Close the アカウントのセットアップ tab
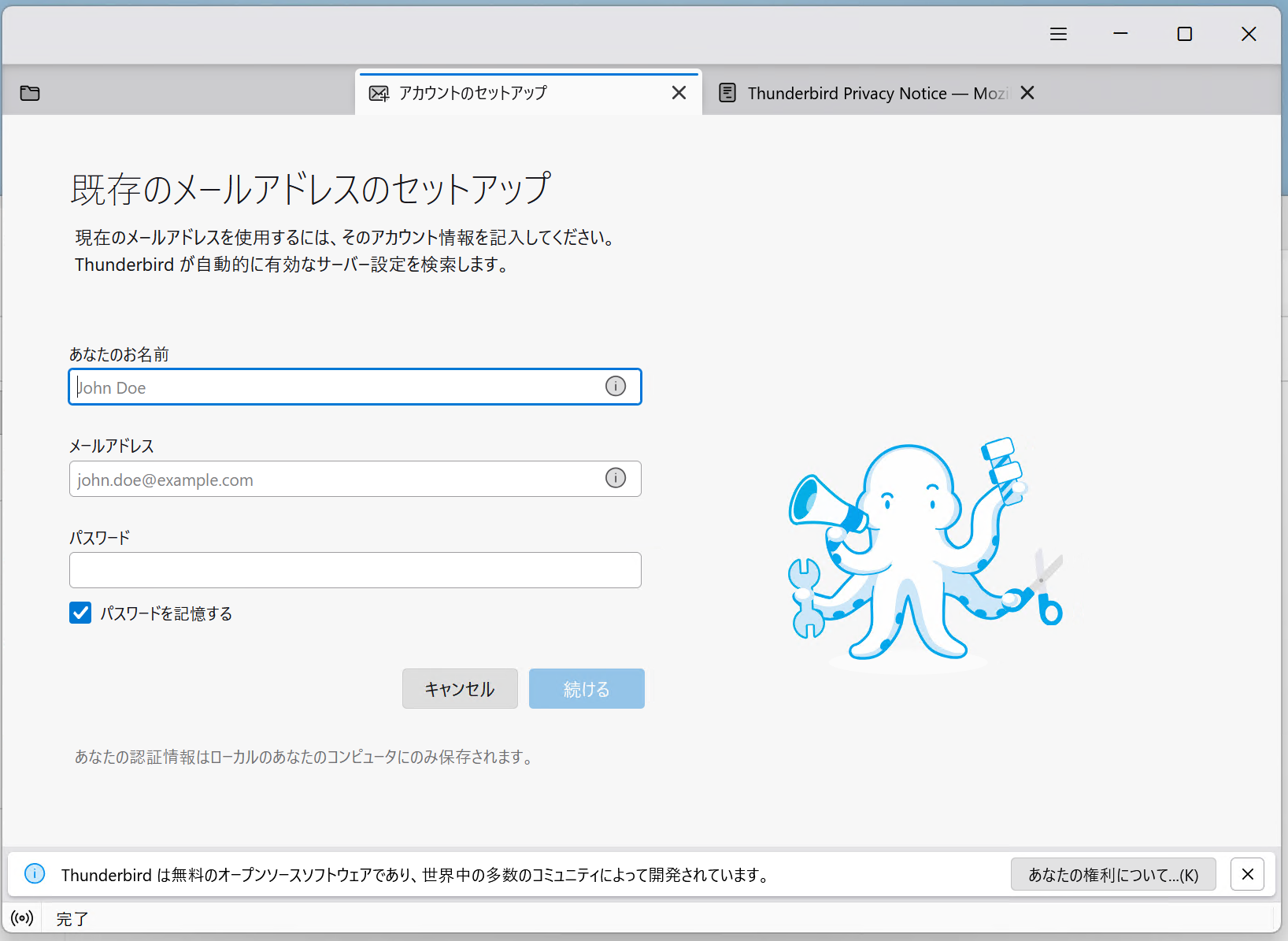The width and height of the screenshot is (1288, 941). click(x=679, y=93)
